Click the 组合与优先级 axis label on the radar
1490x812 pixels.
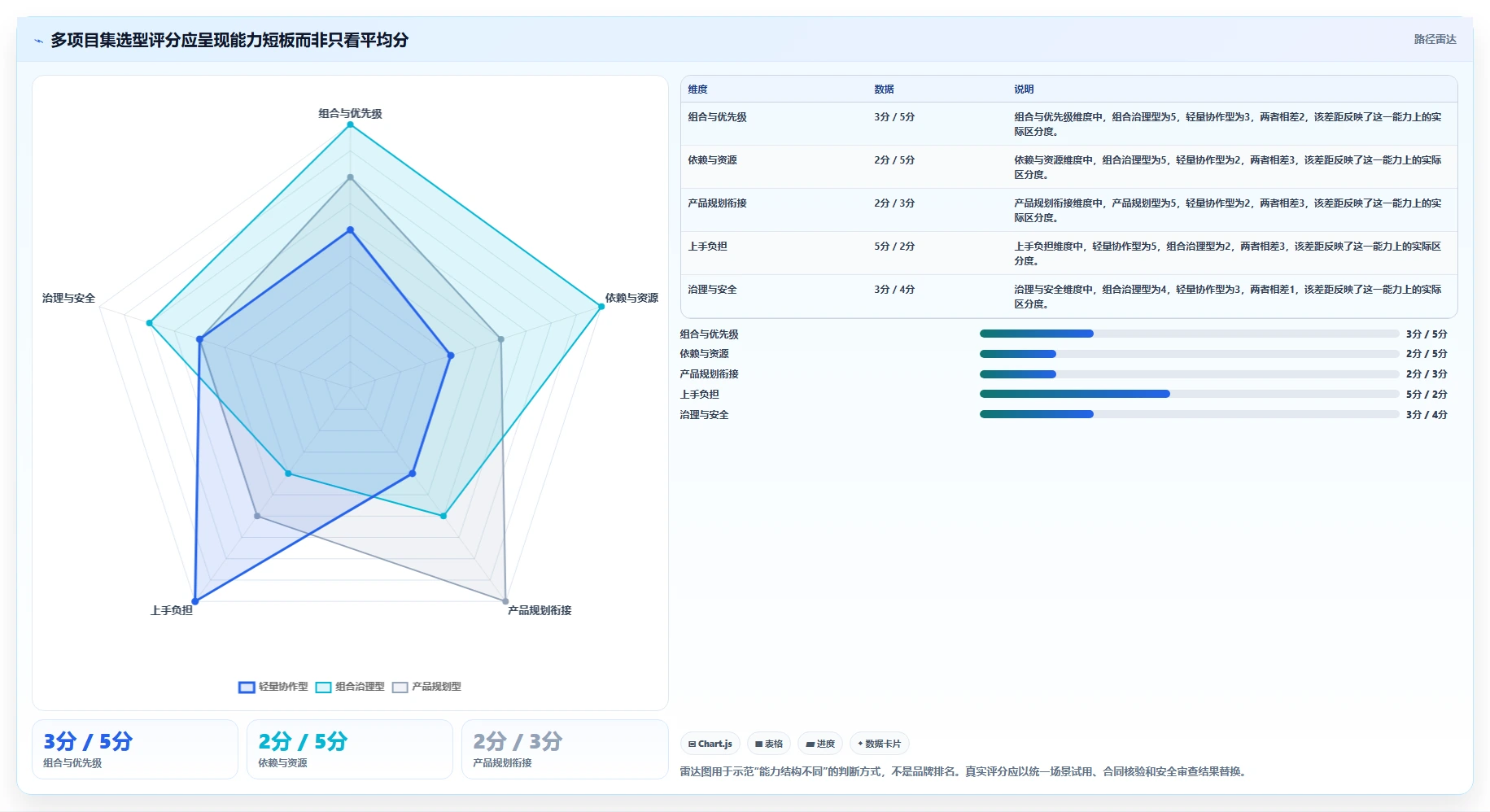pos(350,114)
